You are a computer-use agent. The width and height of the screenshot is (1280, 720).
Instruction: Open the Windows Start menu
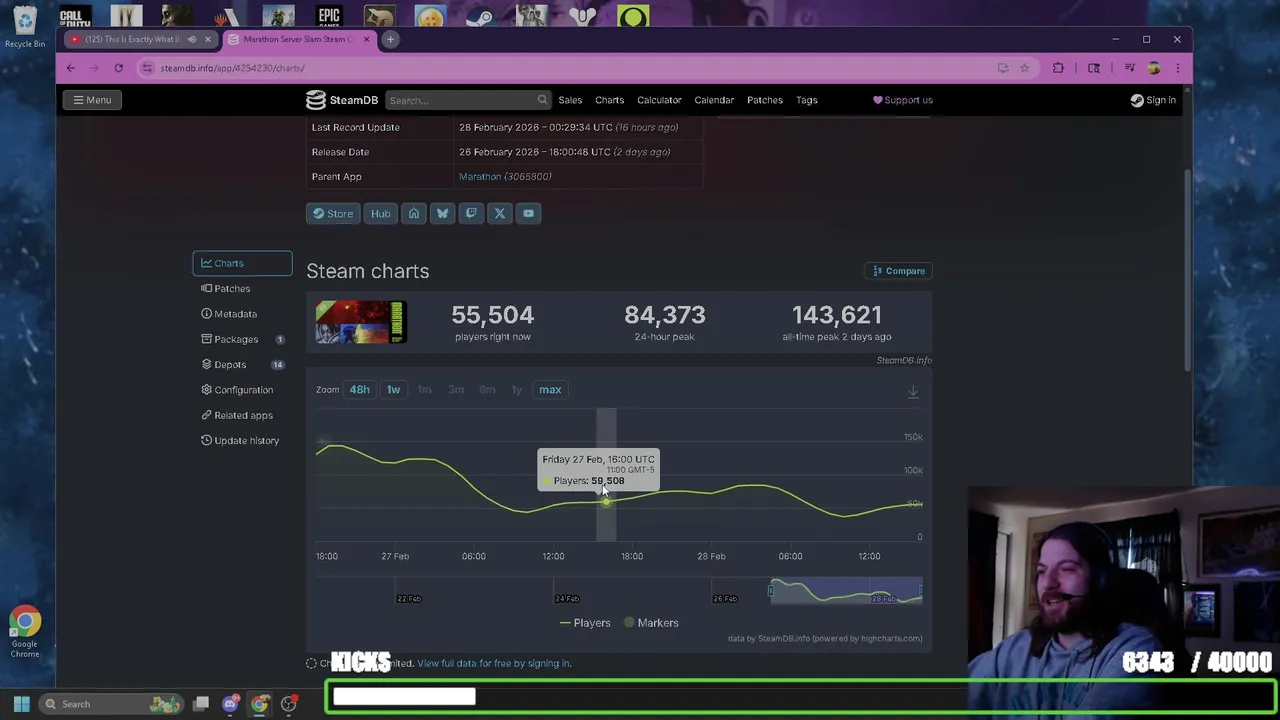tap(21, 704)
